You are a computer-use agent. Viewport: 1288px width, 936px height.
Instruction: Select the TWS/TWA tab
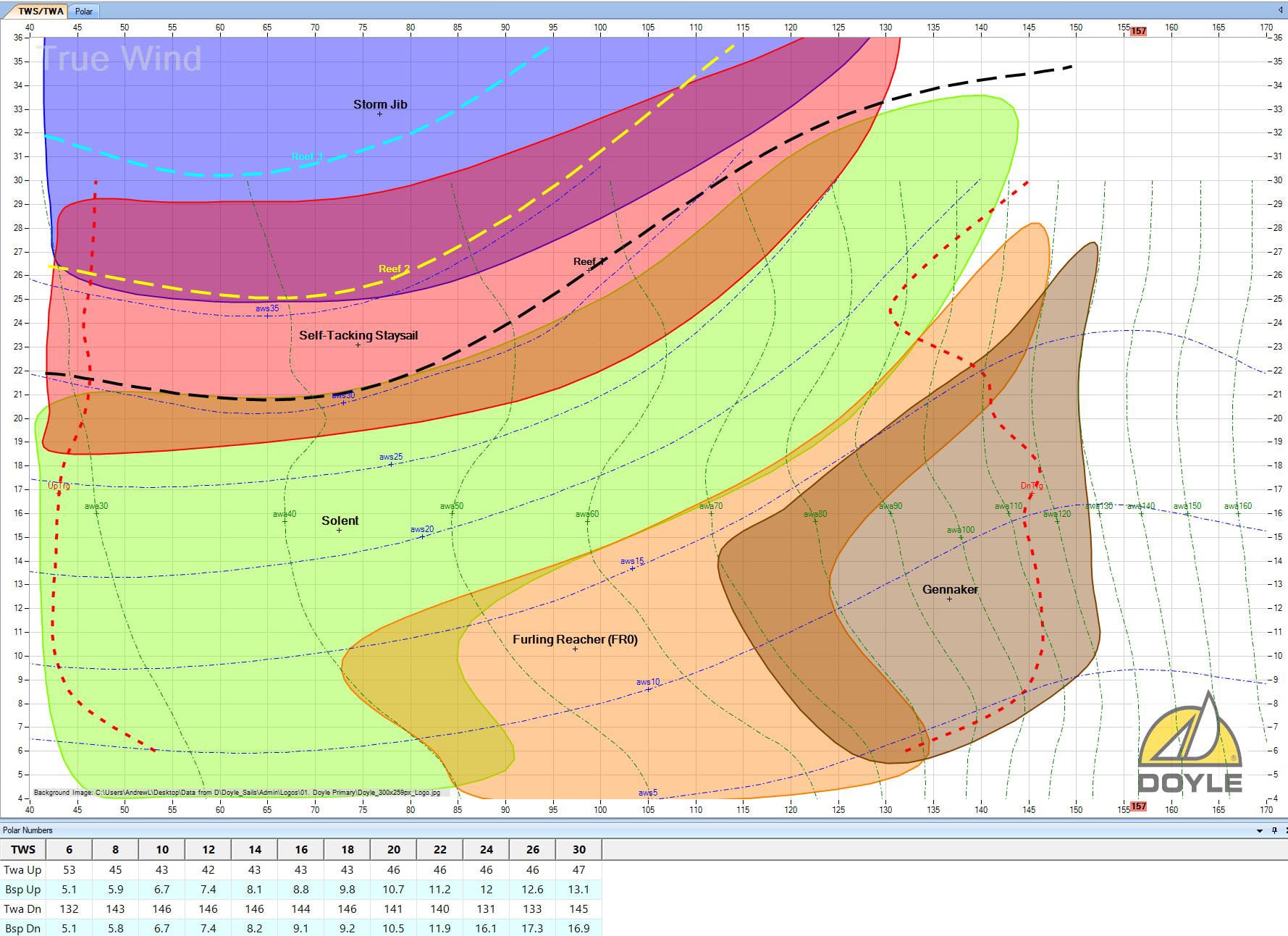[x=41, y=11]
